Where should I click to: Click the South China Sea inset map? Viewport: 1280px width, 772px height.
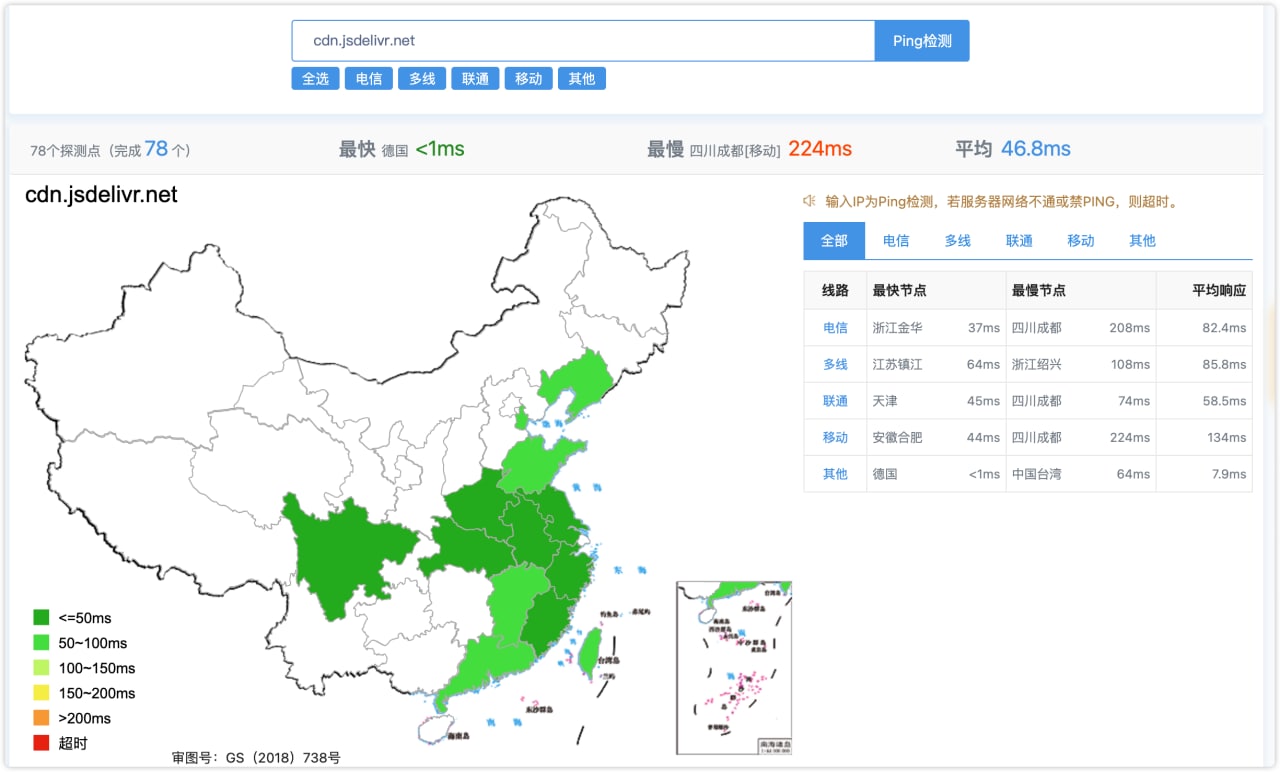pyautogui.click(x=733, y=667)
